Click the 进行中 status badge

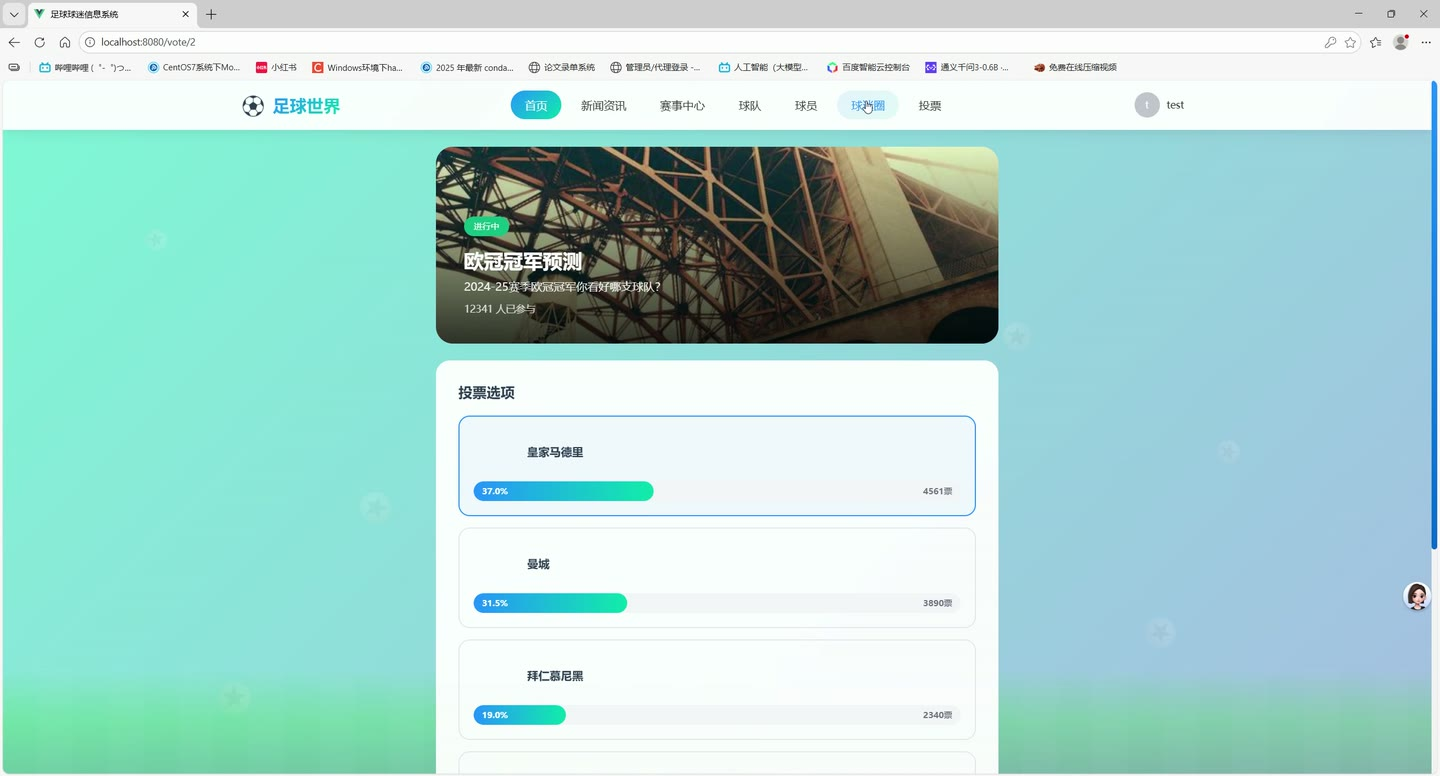486,226
